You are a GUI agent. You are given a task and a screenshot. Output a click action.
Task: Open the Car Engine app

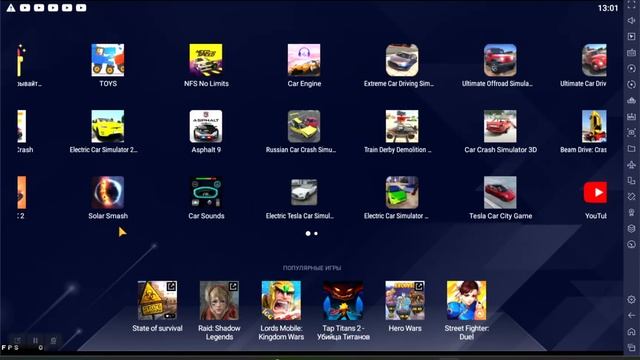pyautogui.click(x=304, y=60)
